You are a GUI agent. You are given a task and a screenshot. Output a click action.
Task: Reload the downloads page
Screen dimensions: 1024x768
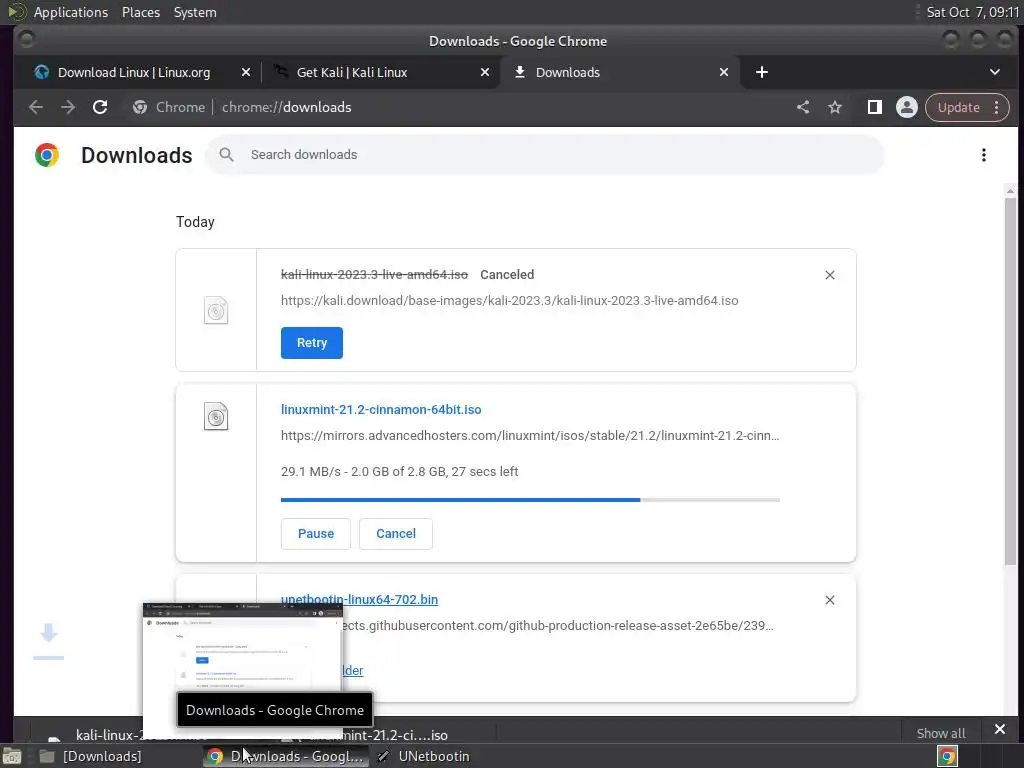pyautogui.click(x=100, y=107)
